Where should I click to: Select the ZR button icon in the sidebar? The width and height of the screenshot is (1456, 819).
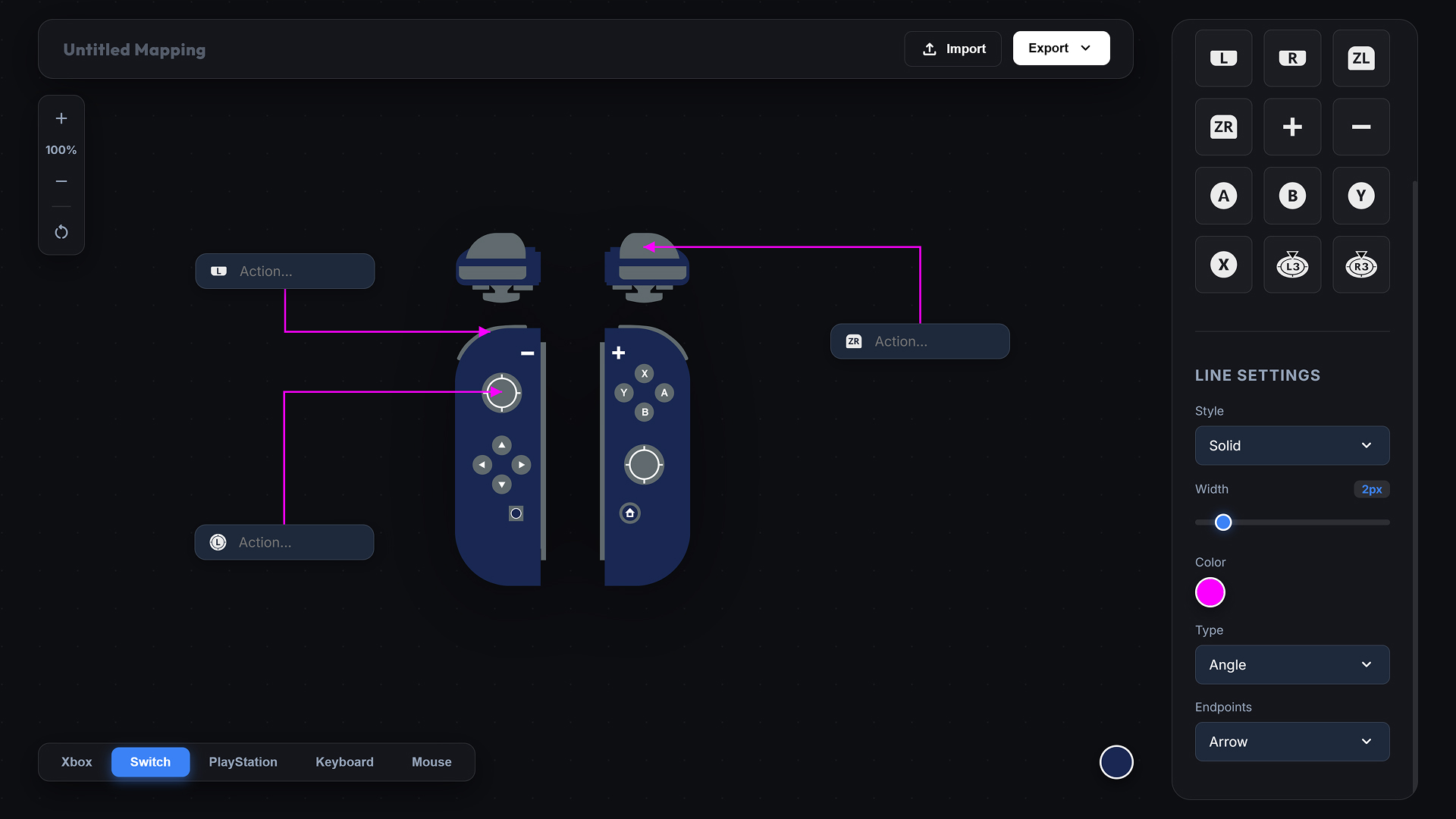point(1223,127)
